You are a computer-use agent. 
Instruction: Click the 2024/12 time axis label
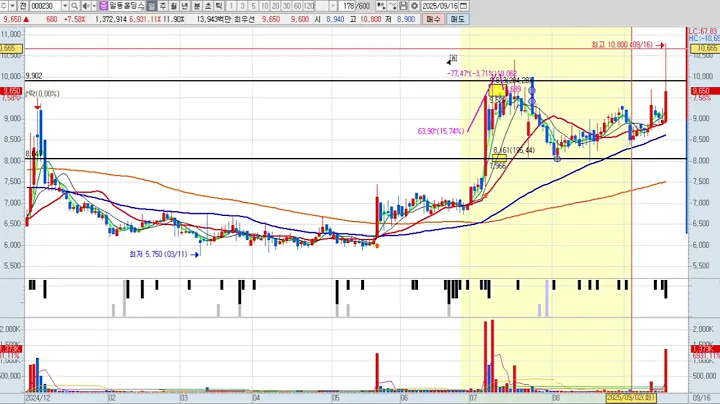click(38, 398)
